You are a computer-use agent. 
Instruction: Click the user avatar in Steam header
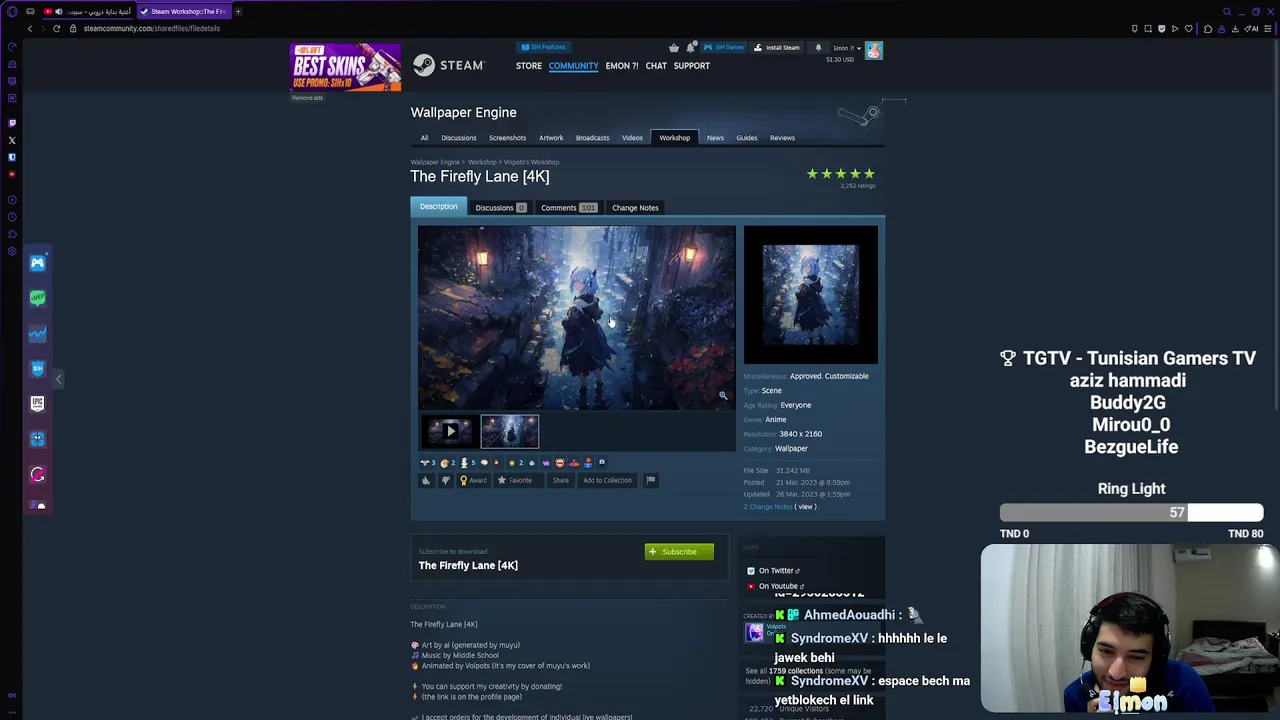[874, 50]
